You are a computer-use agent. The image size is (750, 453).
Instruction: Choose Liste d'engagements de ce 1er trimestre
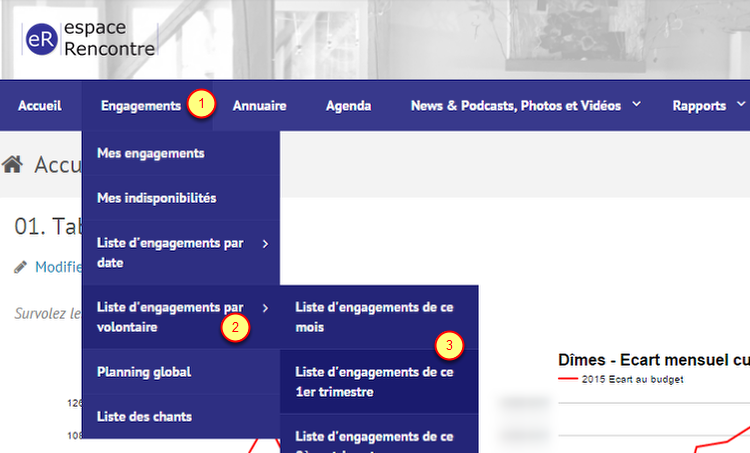[379, 382]
